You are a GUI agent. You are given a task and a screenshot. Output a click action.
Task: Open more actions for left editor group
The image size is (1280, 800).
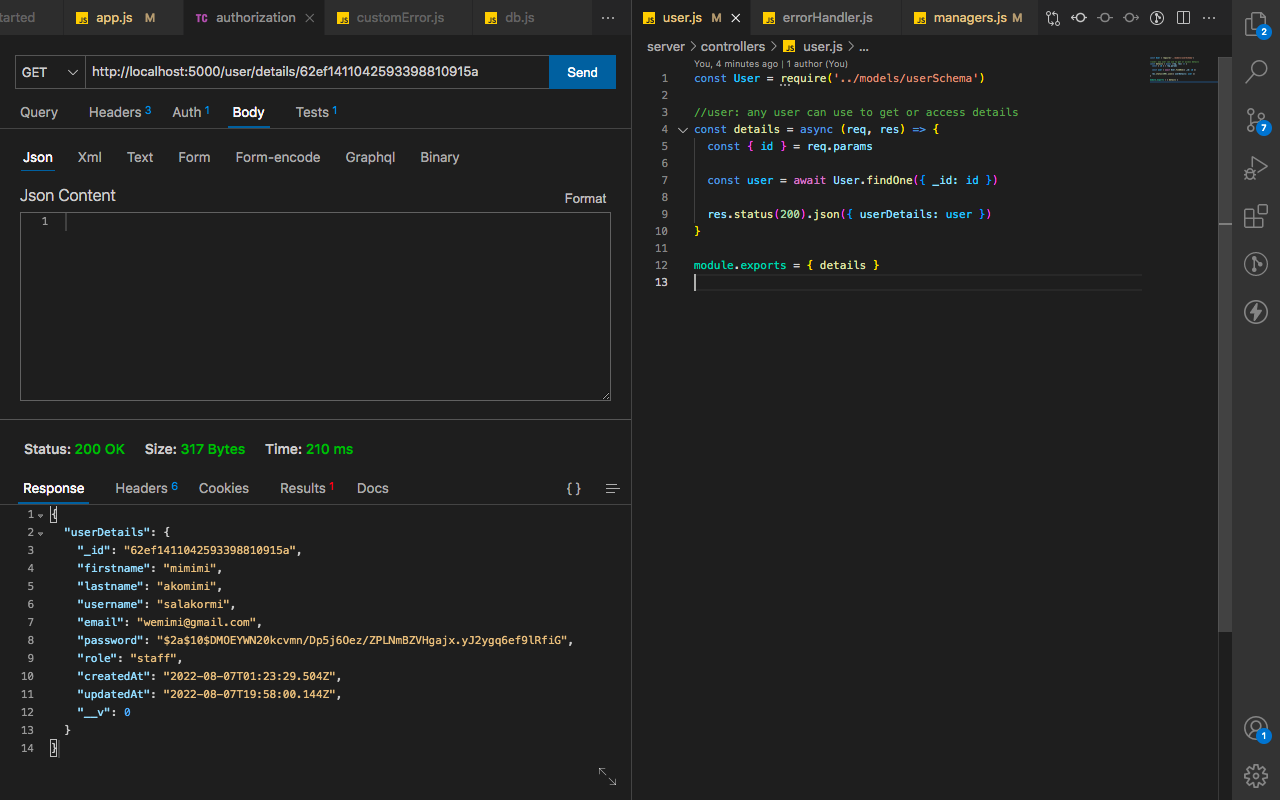(x=608, y=18)
